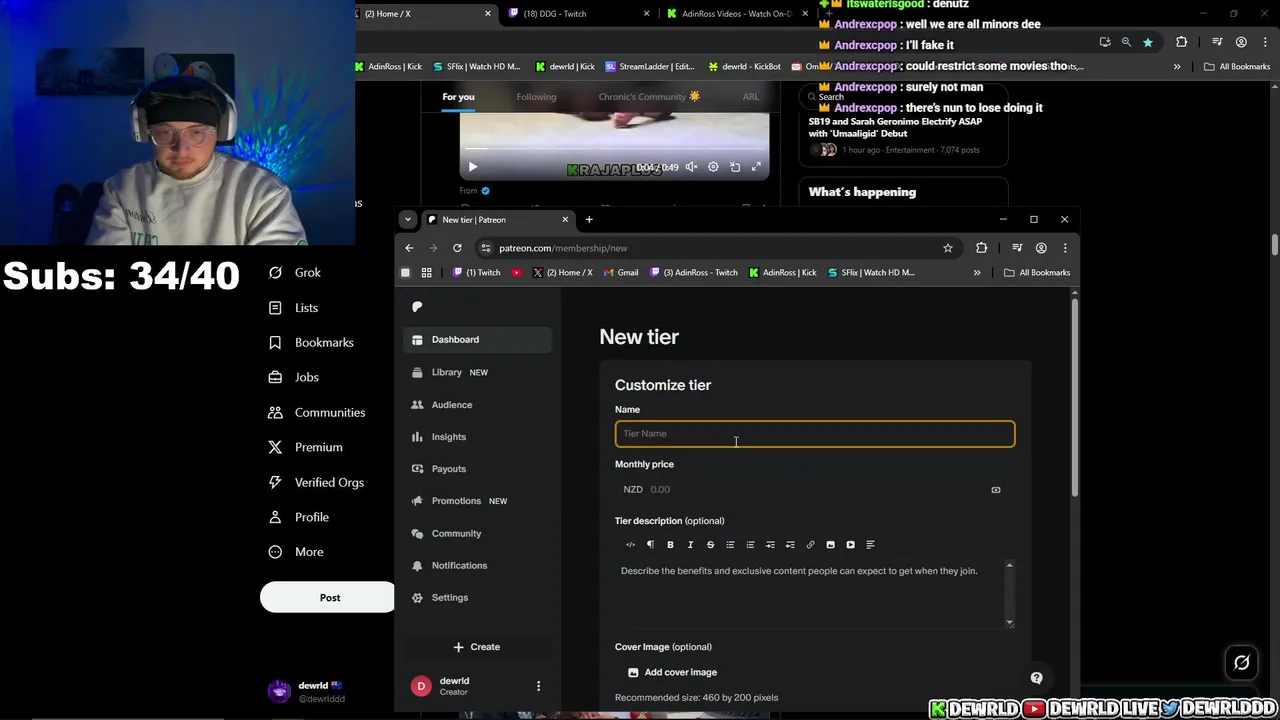
Task: Click the Tier Name input field
Action: click(x=815, y=434)
